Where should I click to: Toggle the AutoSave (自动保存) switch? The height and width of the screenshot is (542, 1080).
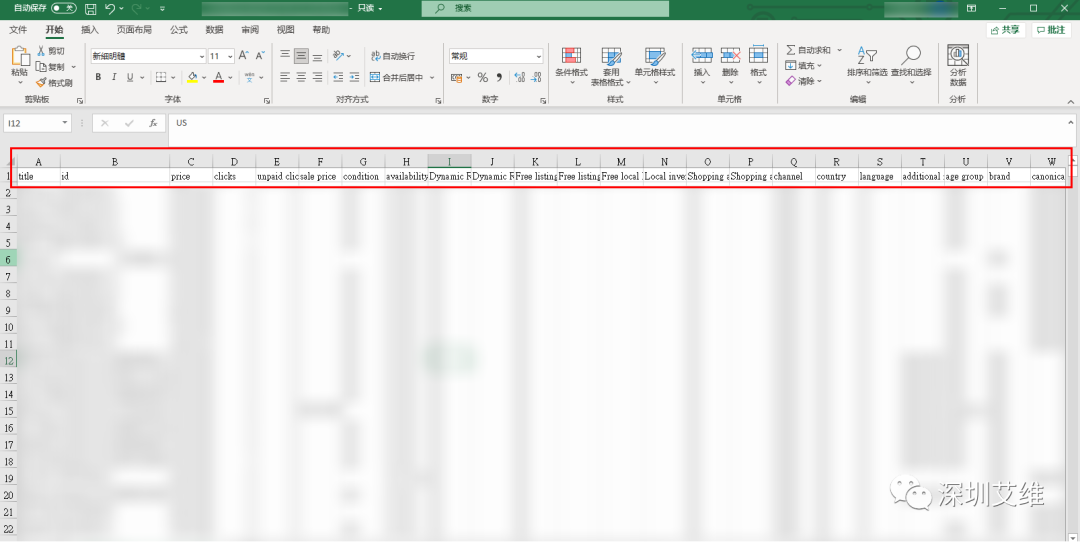(x=63, y=8)
